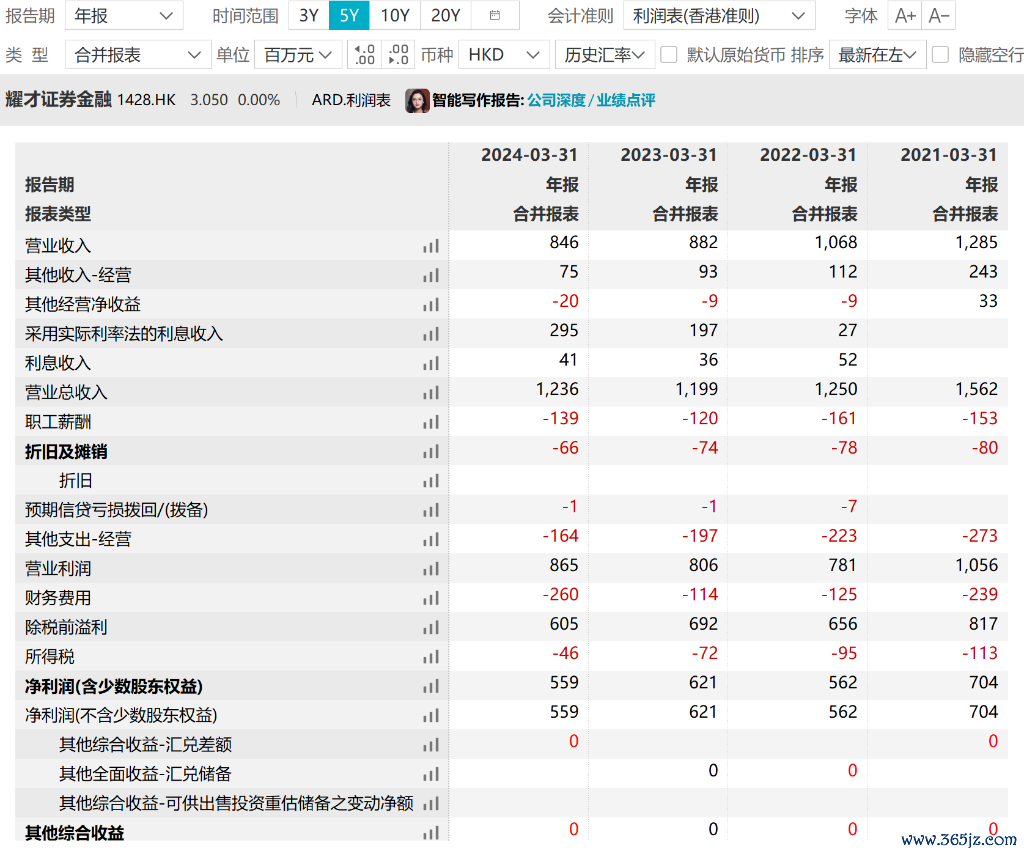Screen dimensions: 1024x855
Task: Open chart icon for 除税前溢利 row
Action: coord(430,628)
